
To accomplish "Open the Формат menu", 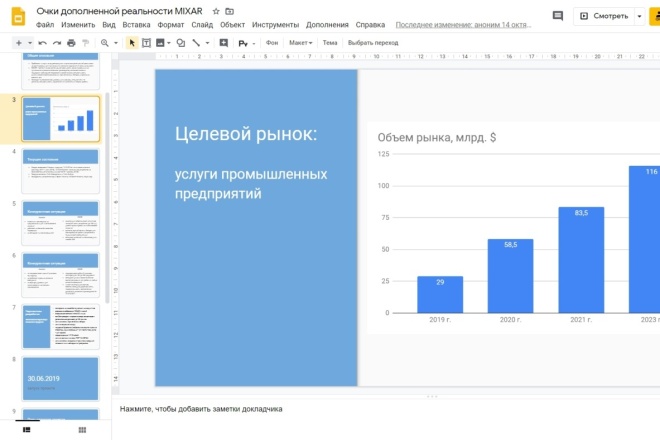I will tap(171, 25).
